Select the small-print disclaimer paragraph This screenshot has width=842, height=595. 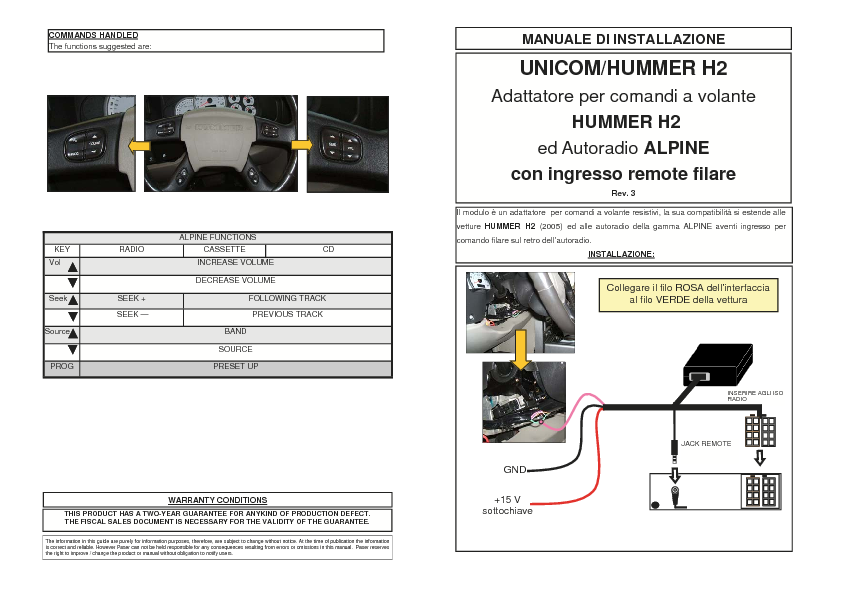coord(217,548)
